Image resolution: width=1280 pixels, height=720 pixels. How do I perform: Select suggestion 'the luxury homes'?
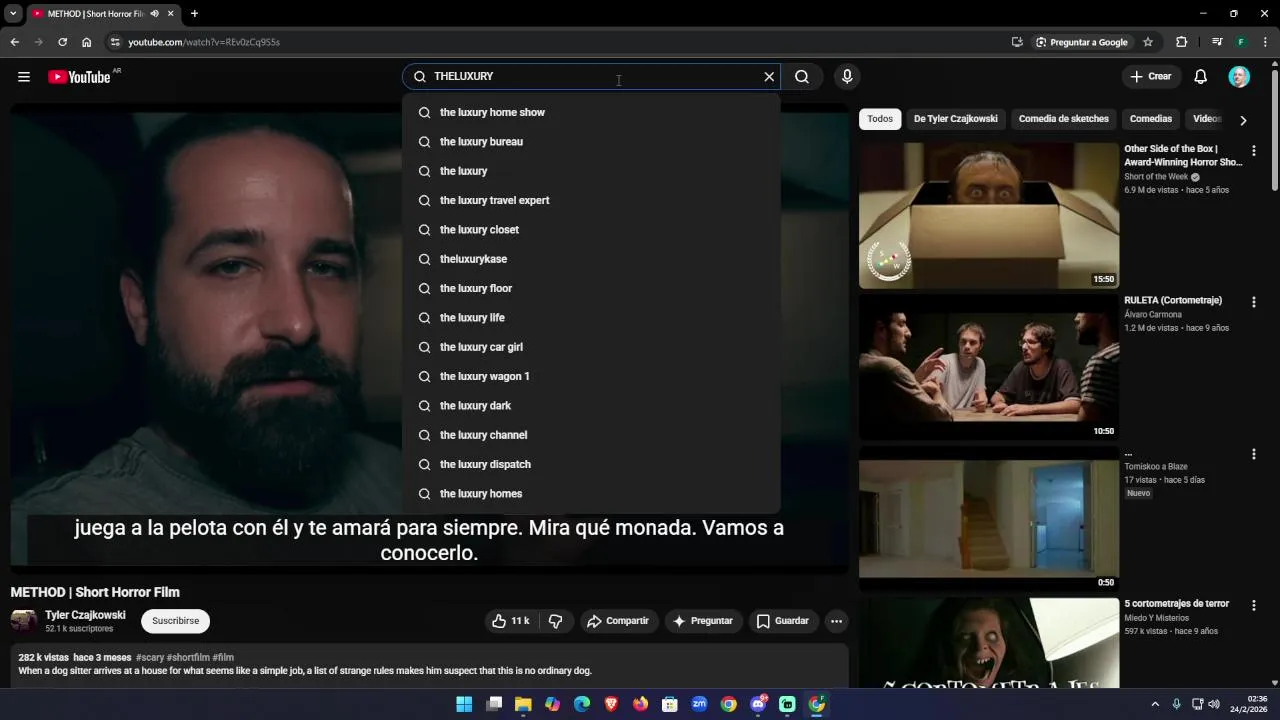(x=591, y=494)
